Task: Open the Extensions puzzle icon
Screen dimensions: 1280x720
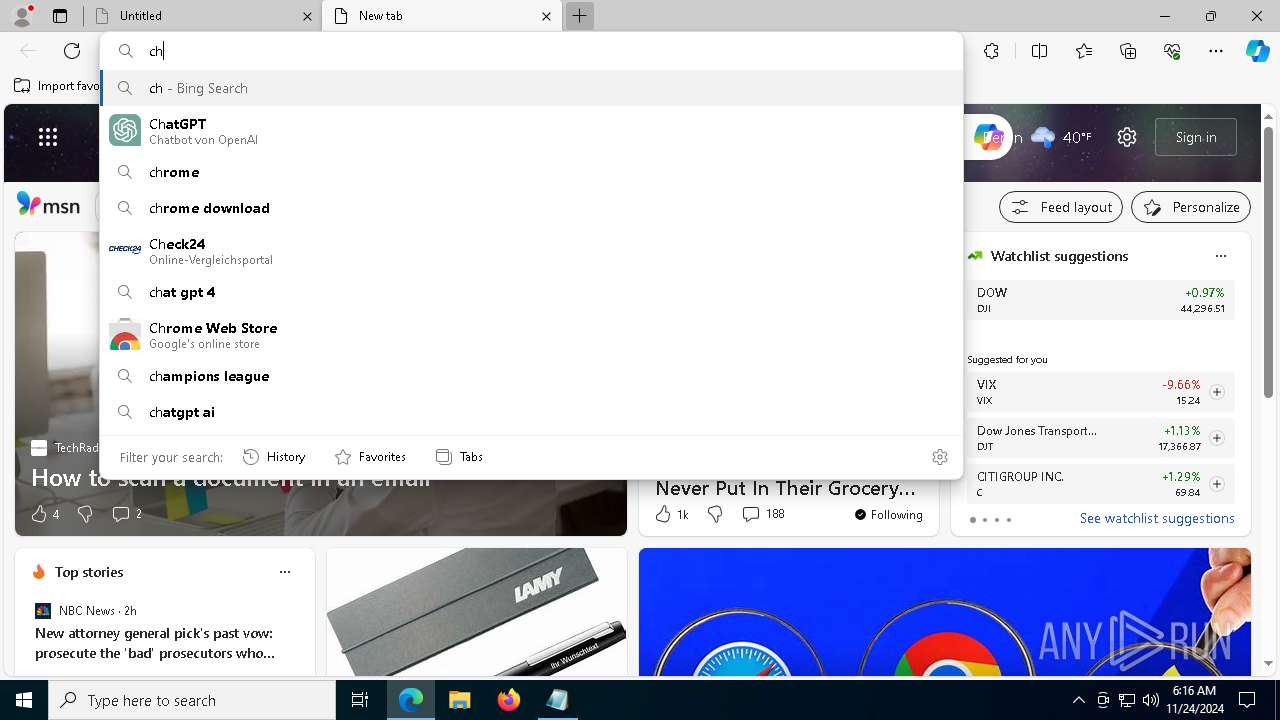Action: pos(991,51)
